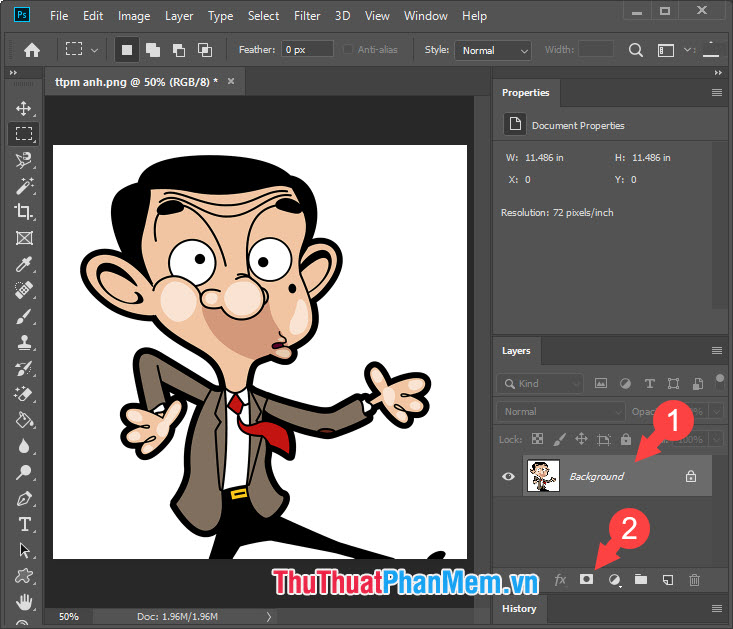
Task: Open the layer Kind filter dropdown
Action: 539,384
